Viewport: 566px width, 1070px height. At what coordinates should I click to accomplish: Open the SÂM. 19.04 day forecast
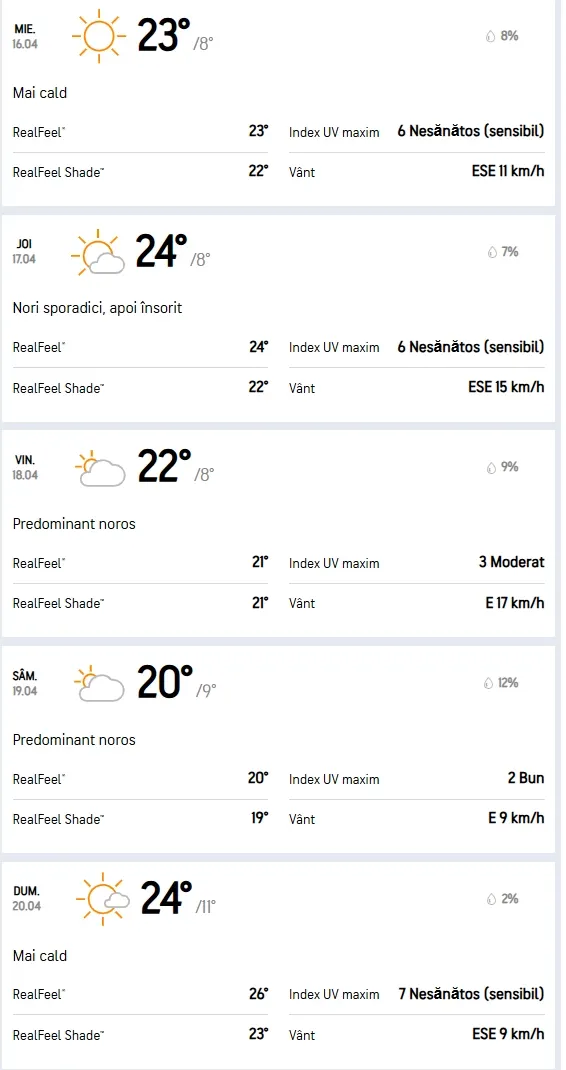click(x=278, y=750)
